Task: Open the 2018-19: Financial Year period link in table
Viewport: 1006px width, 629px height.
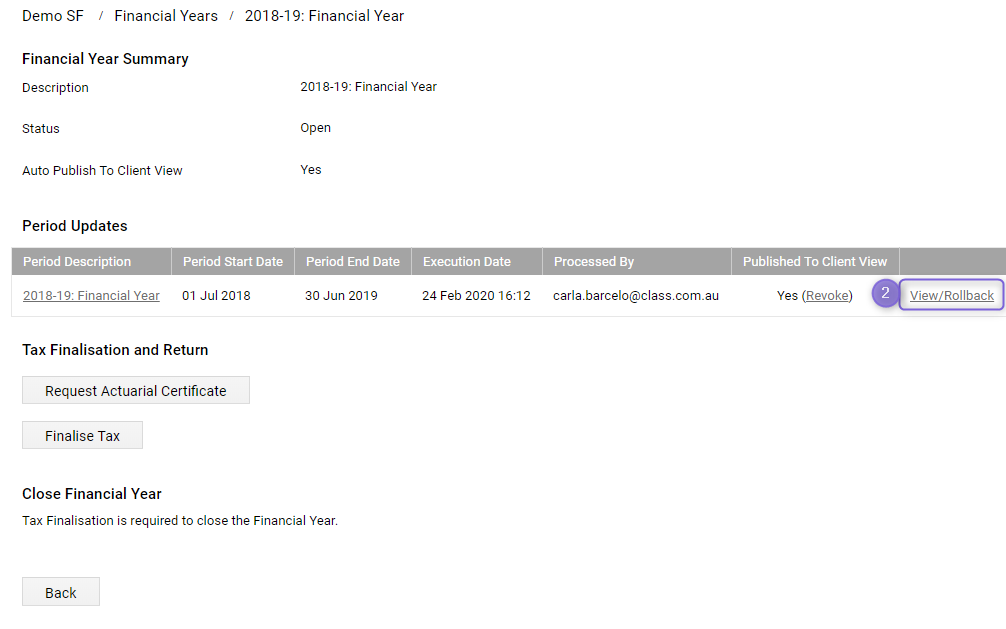Action: pyautogui.click(x=91, y=296)
